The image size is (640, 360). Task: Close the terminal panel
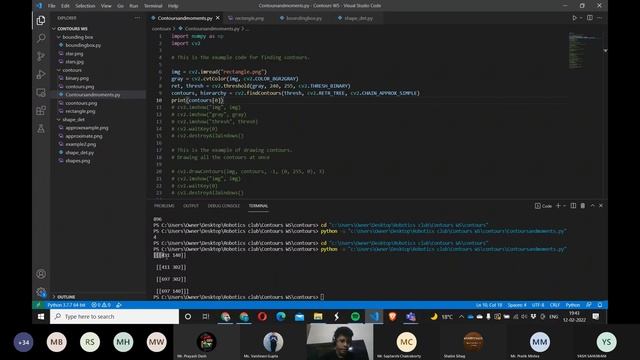point(601,206)
